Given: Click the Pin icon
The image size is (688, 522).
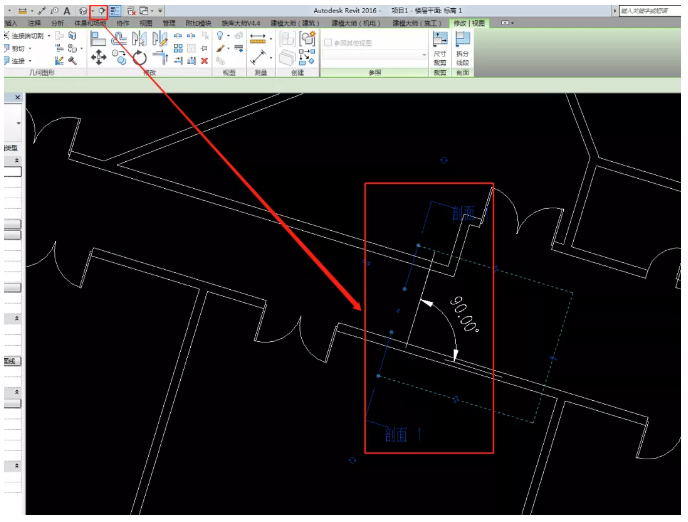Looking at the screenshot, I should pos(204,48).
